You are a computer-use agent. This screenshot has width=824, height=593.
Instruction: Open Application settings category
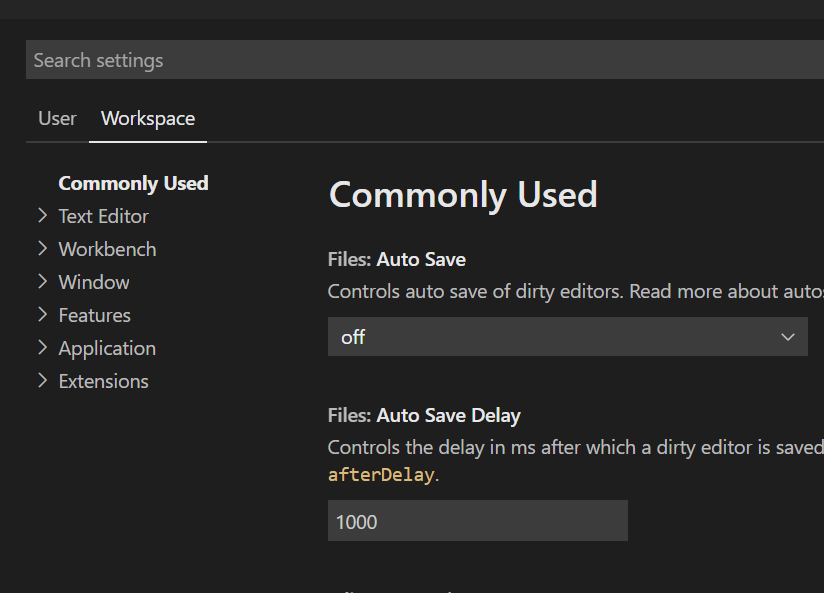point(107,349)
